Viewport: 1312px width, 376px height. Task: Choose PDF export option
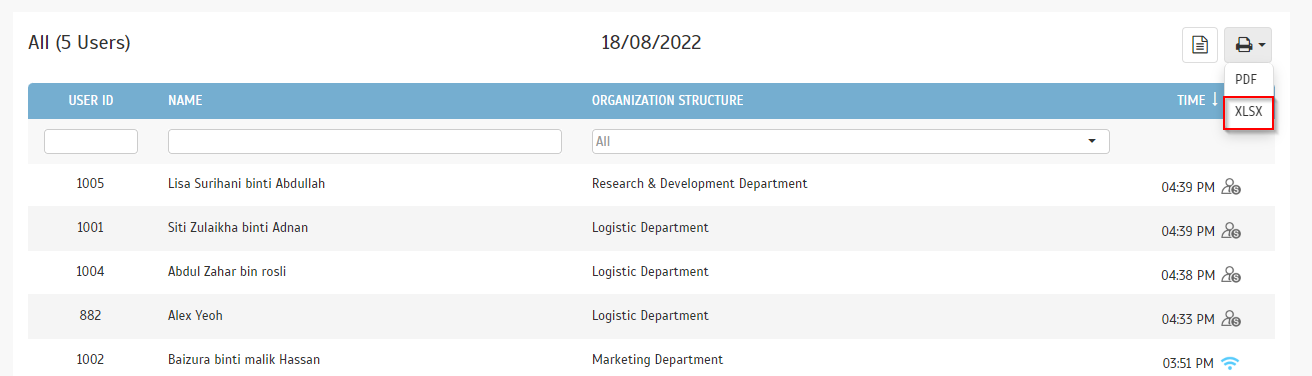pyautogui.click(x=1246, y=80)
